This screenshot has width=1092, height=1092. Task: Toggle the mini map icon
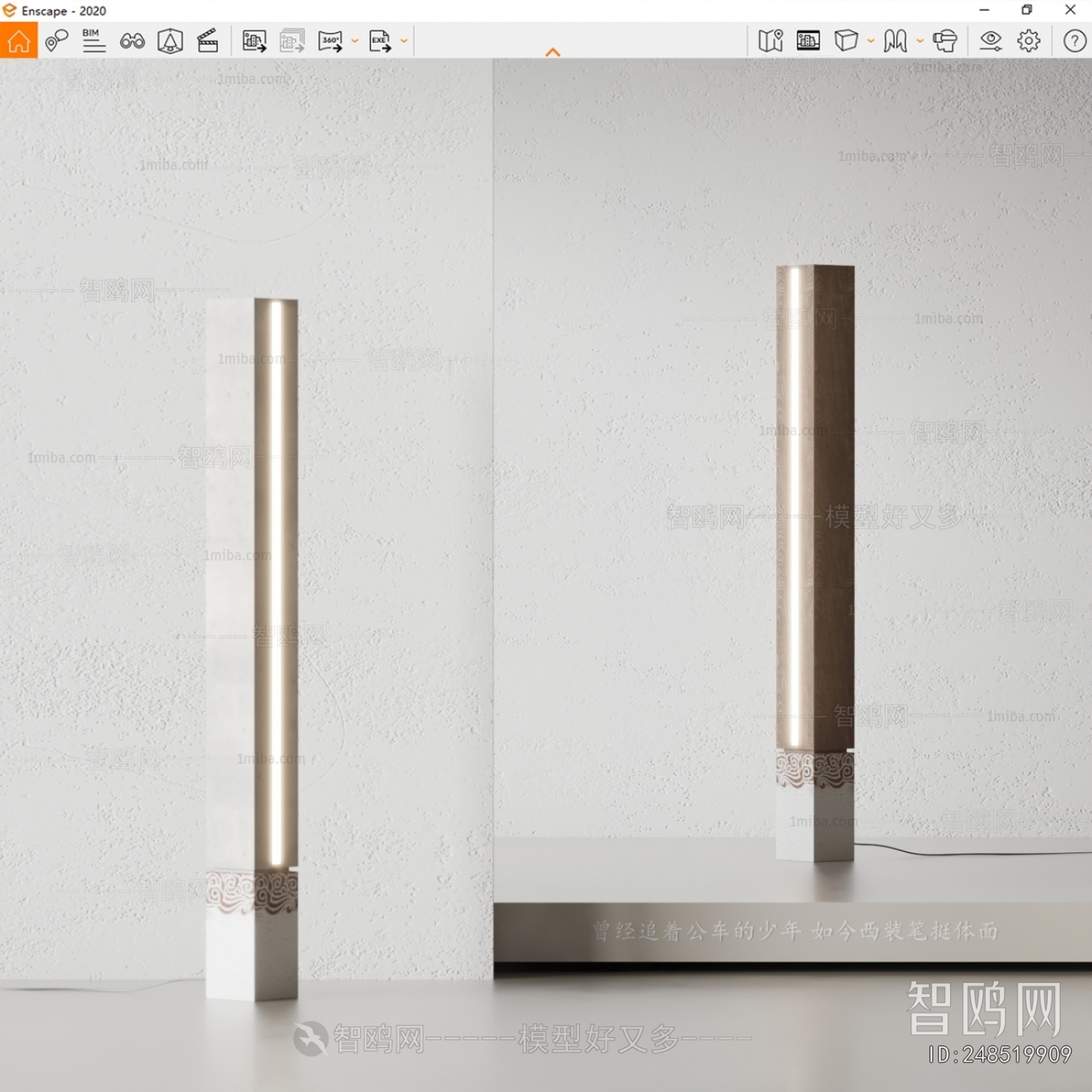click(x=770, y=41)
